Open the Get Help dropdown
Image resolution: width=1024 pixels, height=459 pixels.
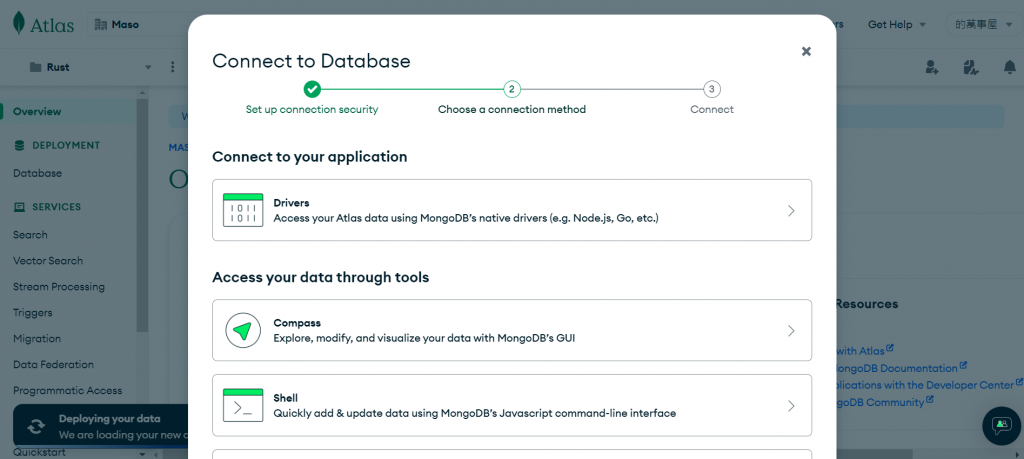pyautogui.click(x=896, y=24)
